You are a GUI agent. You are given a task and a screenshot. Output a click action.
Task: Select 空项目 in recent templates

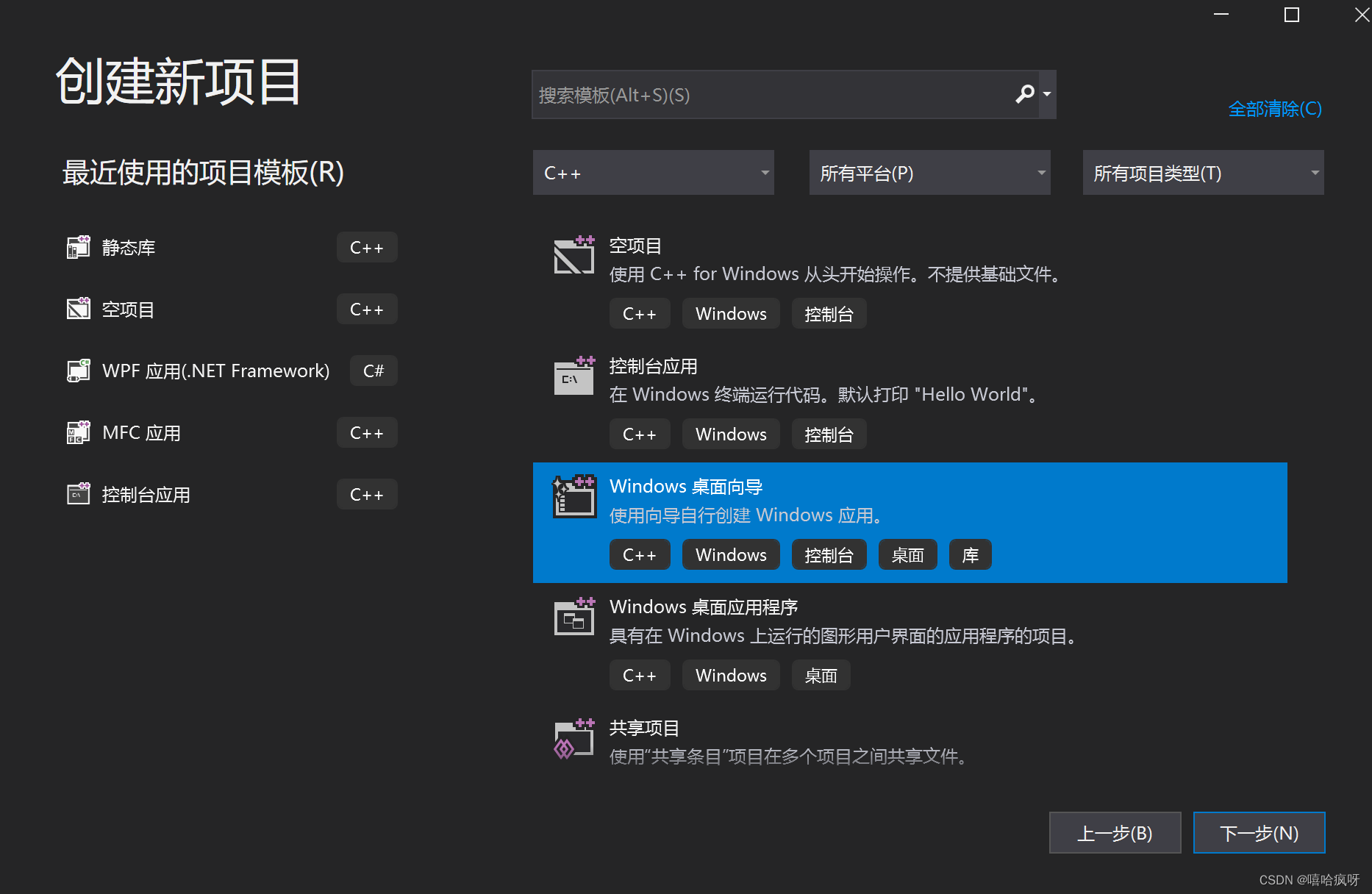click(x=129, y=310)
